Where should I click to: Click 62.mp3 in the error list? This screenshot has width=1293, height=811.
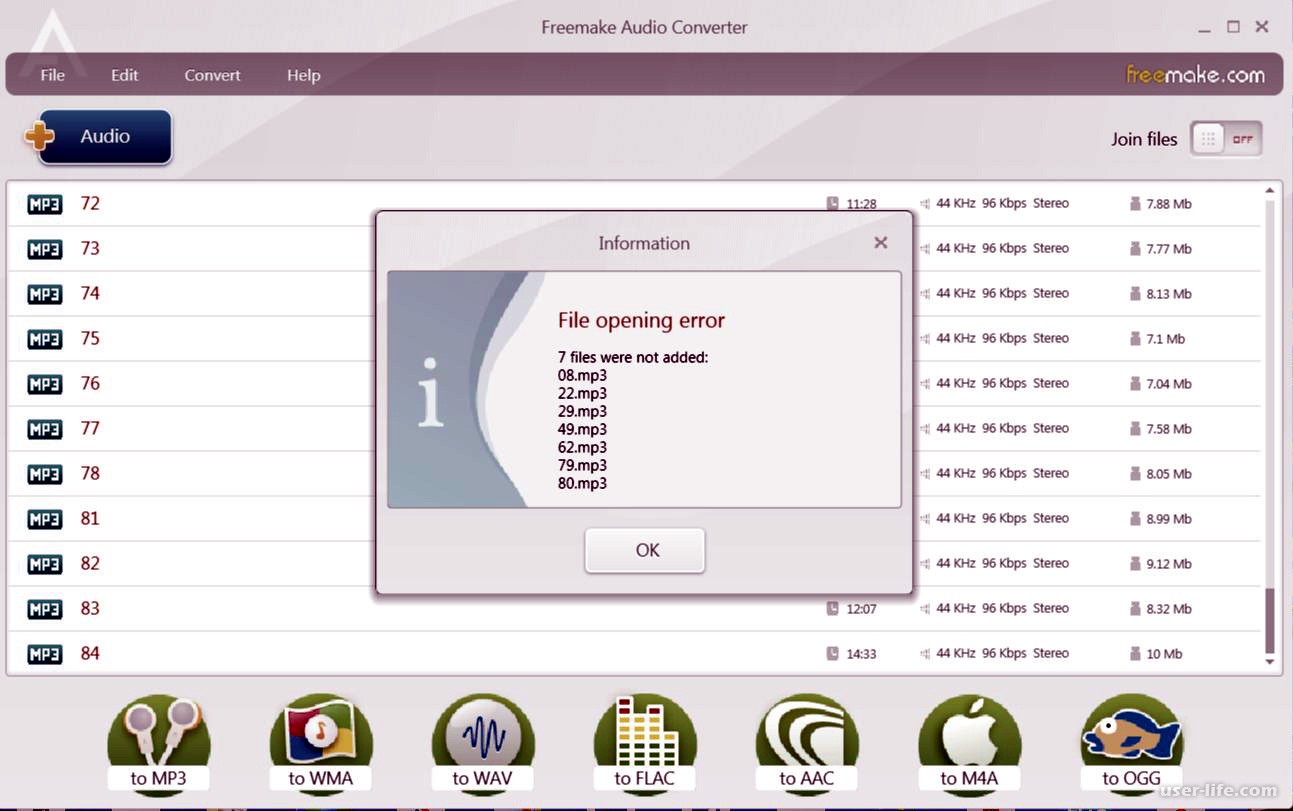coord(582,447)
